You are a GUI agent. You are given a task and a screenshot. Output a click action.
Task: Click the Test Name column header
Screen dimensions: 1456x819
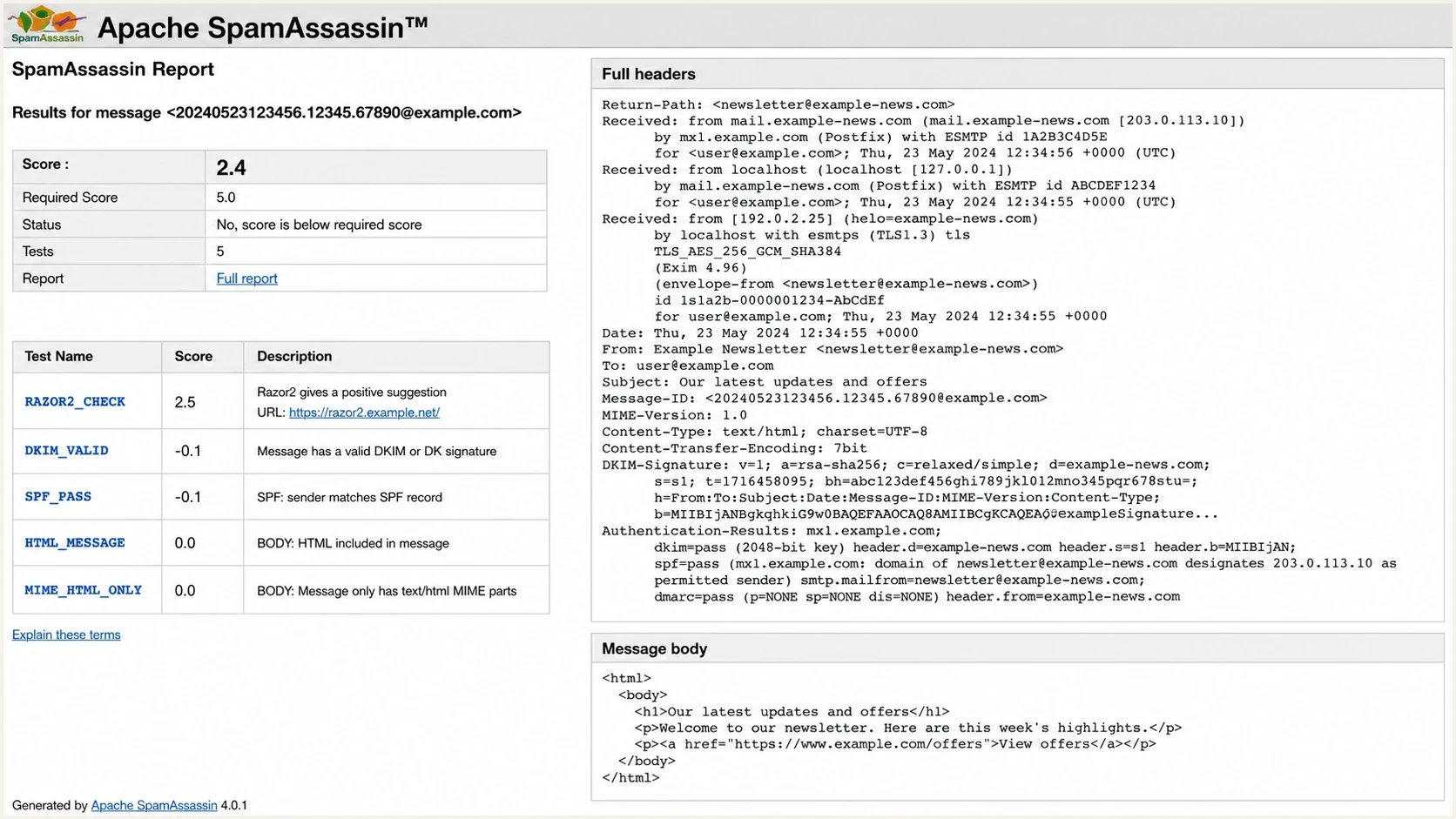(87, 357)
